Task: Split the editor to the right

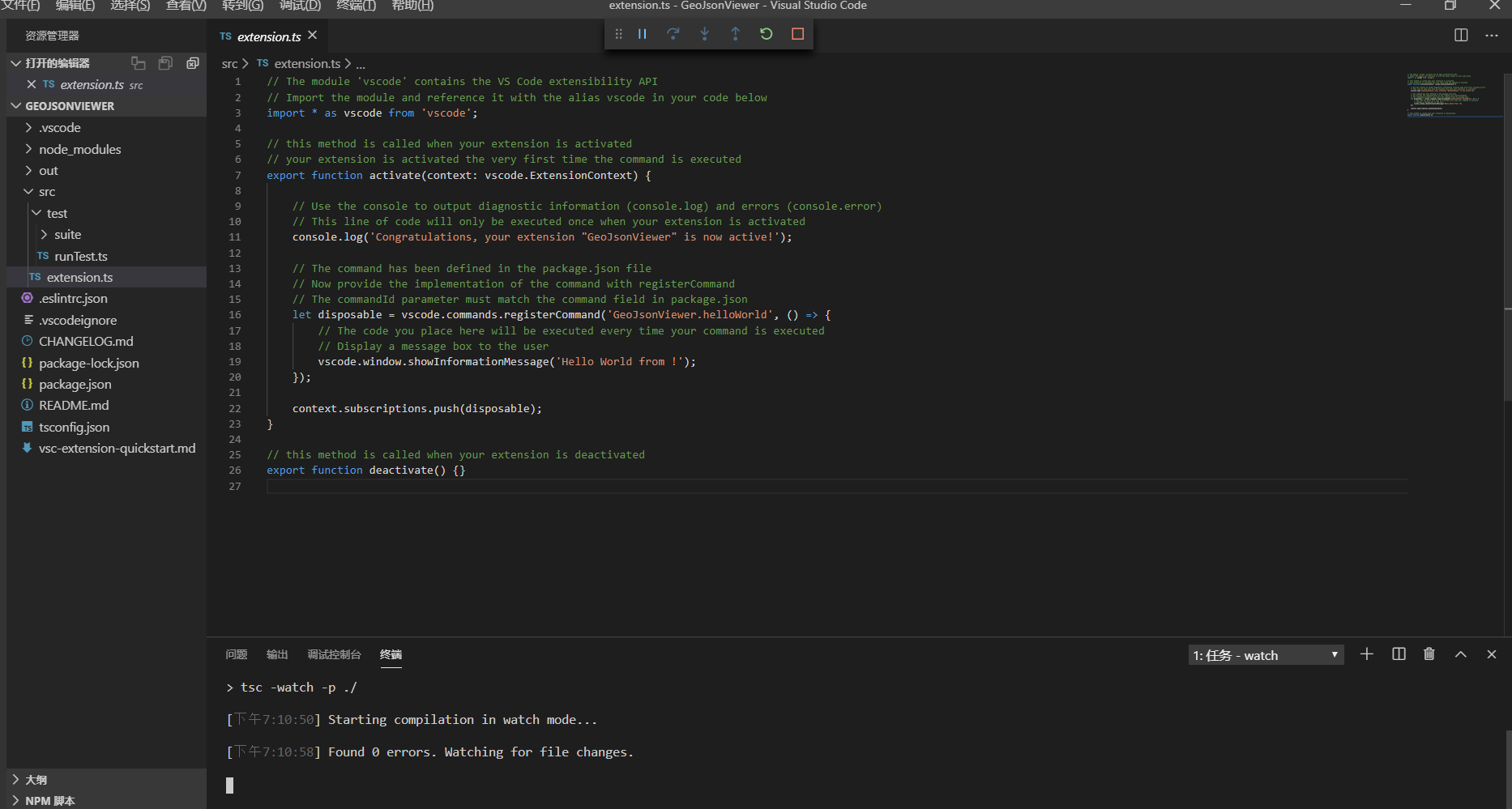Action: 1460,36
